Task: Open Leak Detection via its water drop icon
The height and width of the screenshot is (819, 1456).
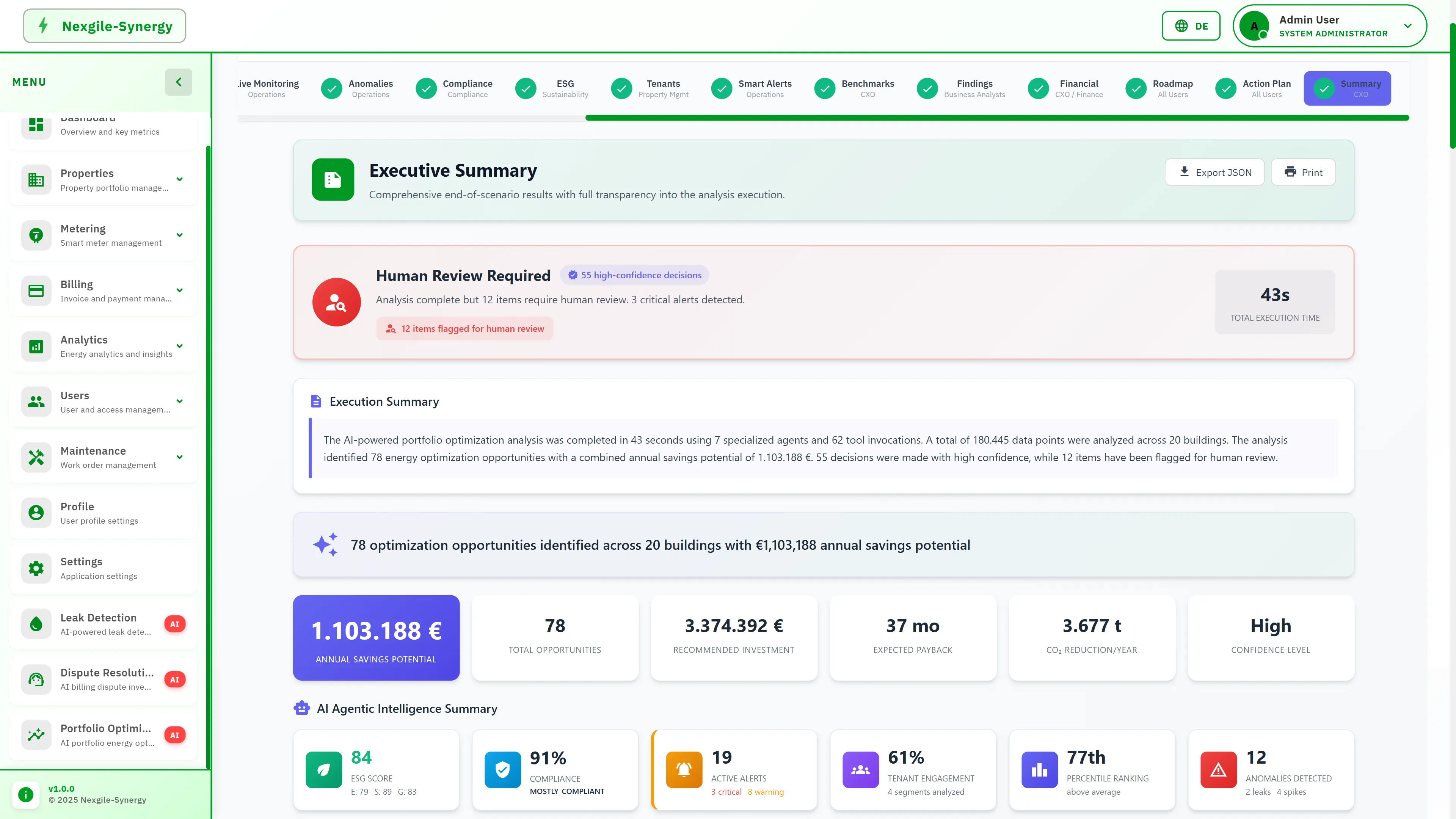Action: (x=36, y=624)
